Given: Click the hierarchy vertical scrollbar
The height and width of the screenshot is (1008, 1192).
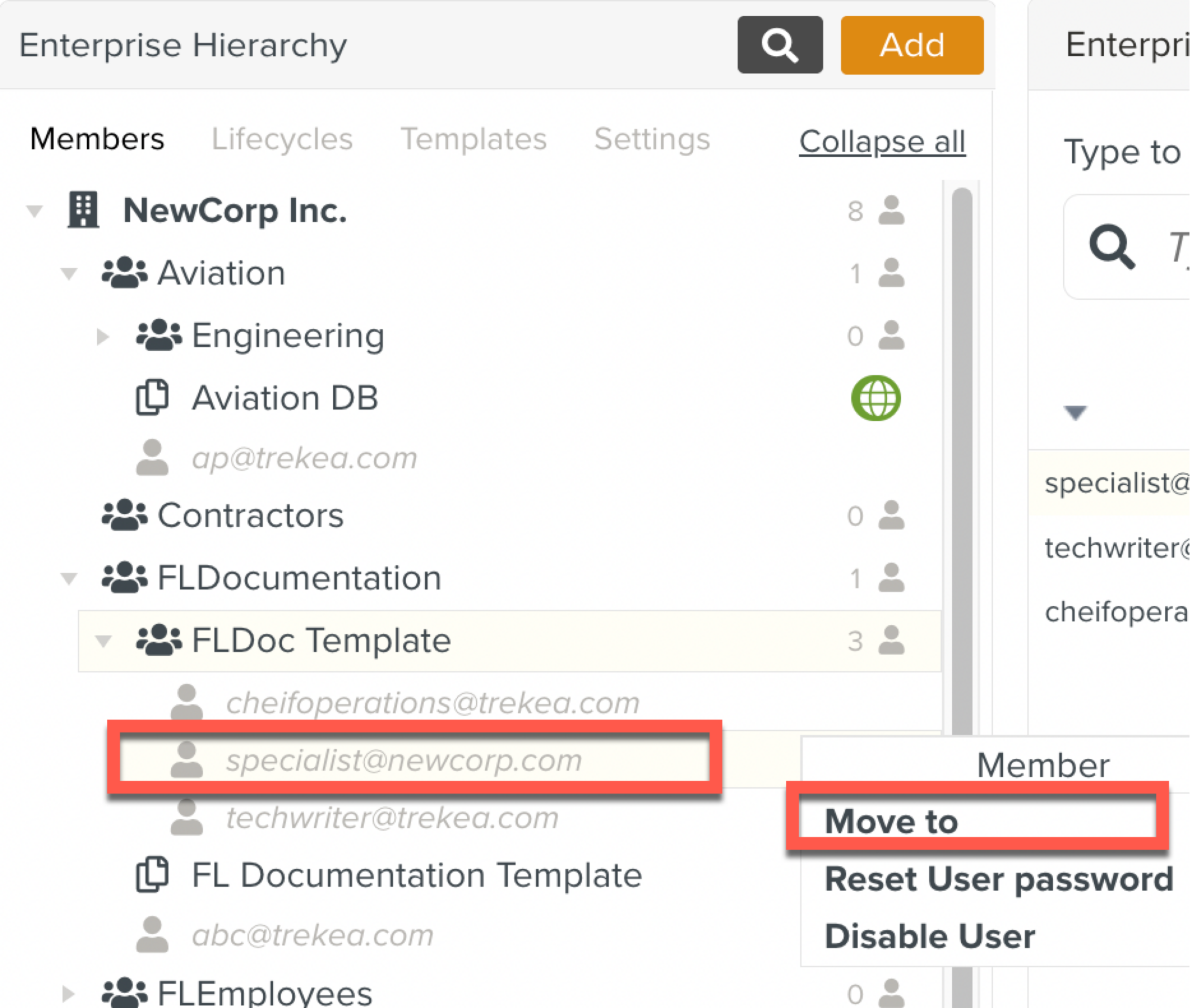Looking at the screenshot, I should point(963,457).
